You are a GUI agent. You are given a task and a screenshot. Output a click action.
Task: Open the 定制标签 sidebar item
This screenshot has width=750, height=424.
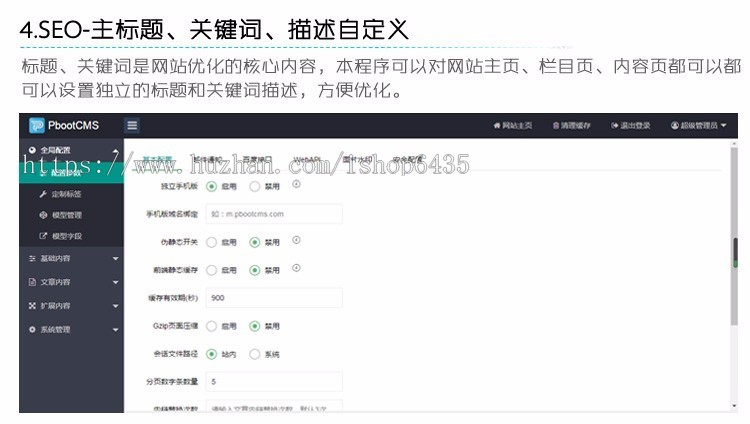[71, 194]
